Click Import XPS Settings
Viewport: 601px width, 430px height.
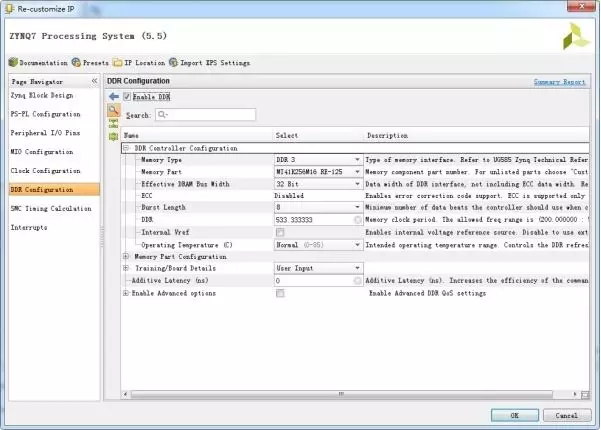point(210,62)
